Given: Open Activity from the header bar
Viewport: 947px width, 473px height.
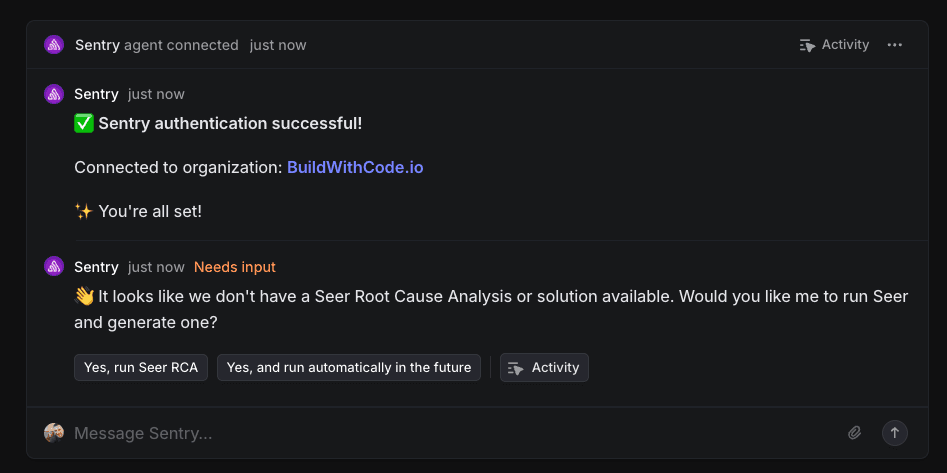Looking at the screenshot, I should (x=834, y=45).
